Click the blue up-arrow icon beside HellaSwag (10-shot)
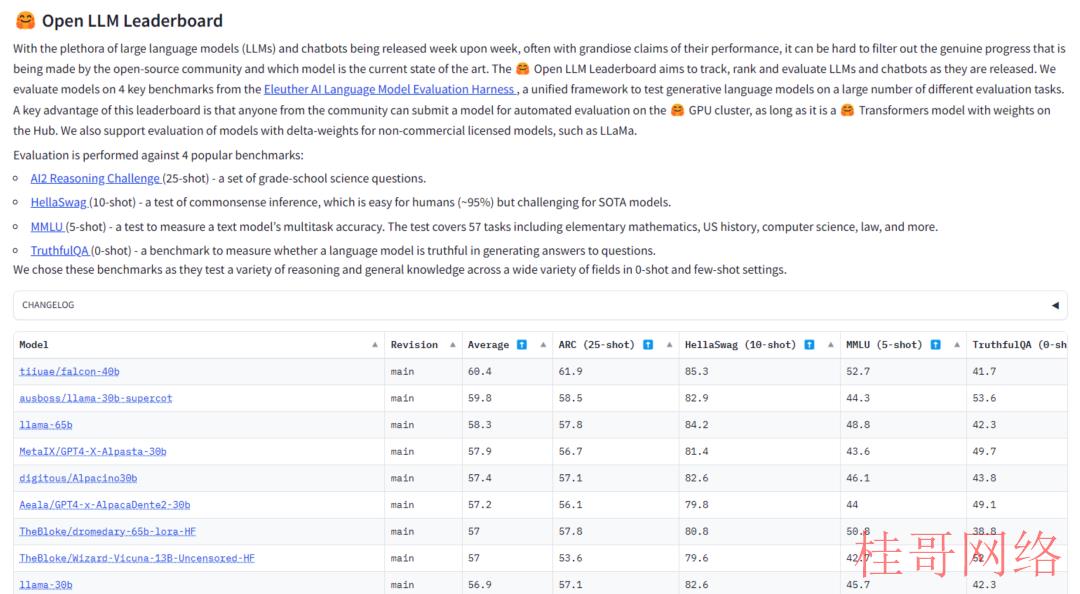The height and width of the screenshot is (594, 1080). click(x=809, y=345)
